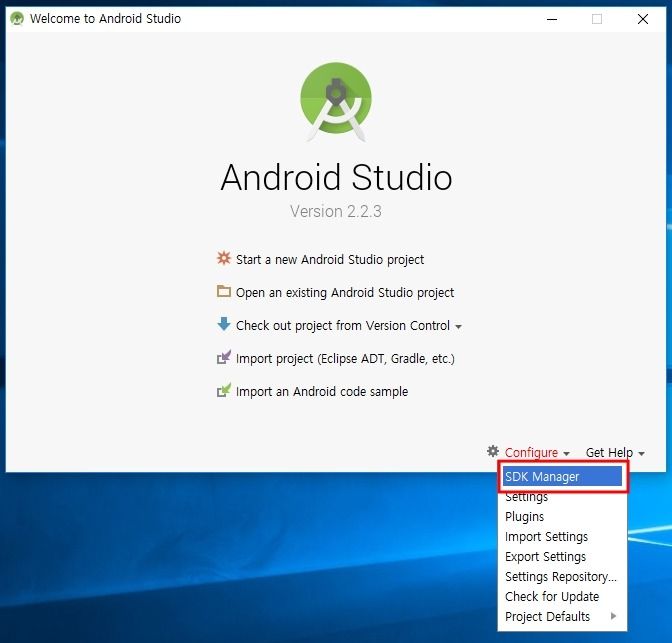Open the Configure dropdown
The width and height of the screenshot is (672, 643).
coord(537,452)
